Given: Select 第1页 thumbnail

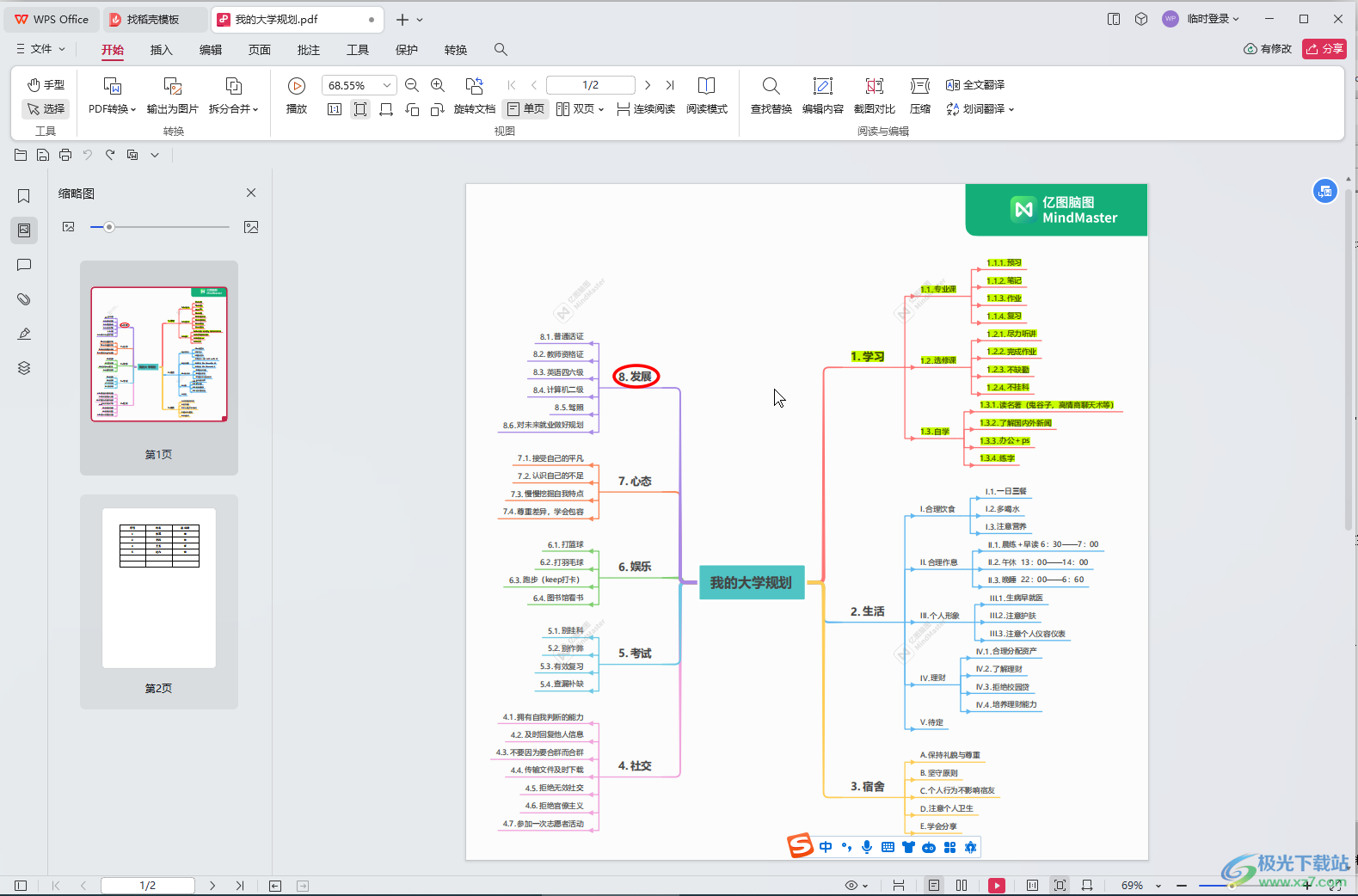Looking at the screenshot, I should (159, 368).
